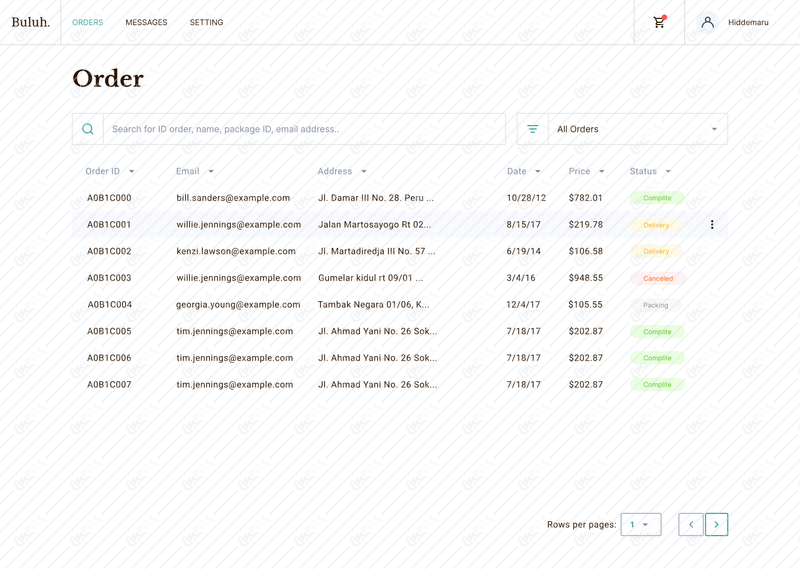Click the date 10/28/12
This screenshot has height=569, width=800.
point(526,198)
